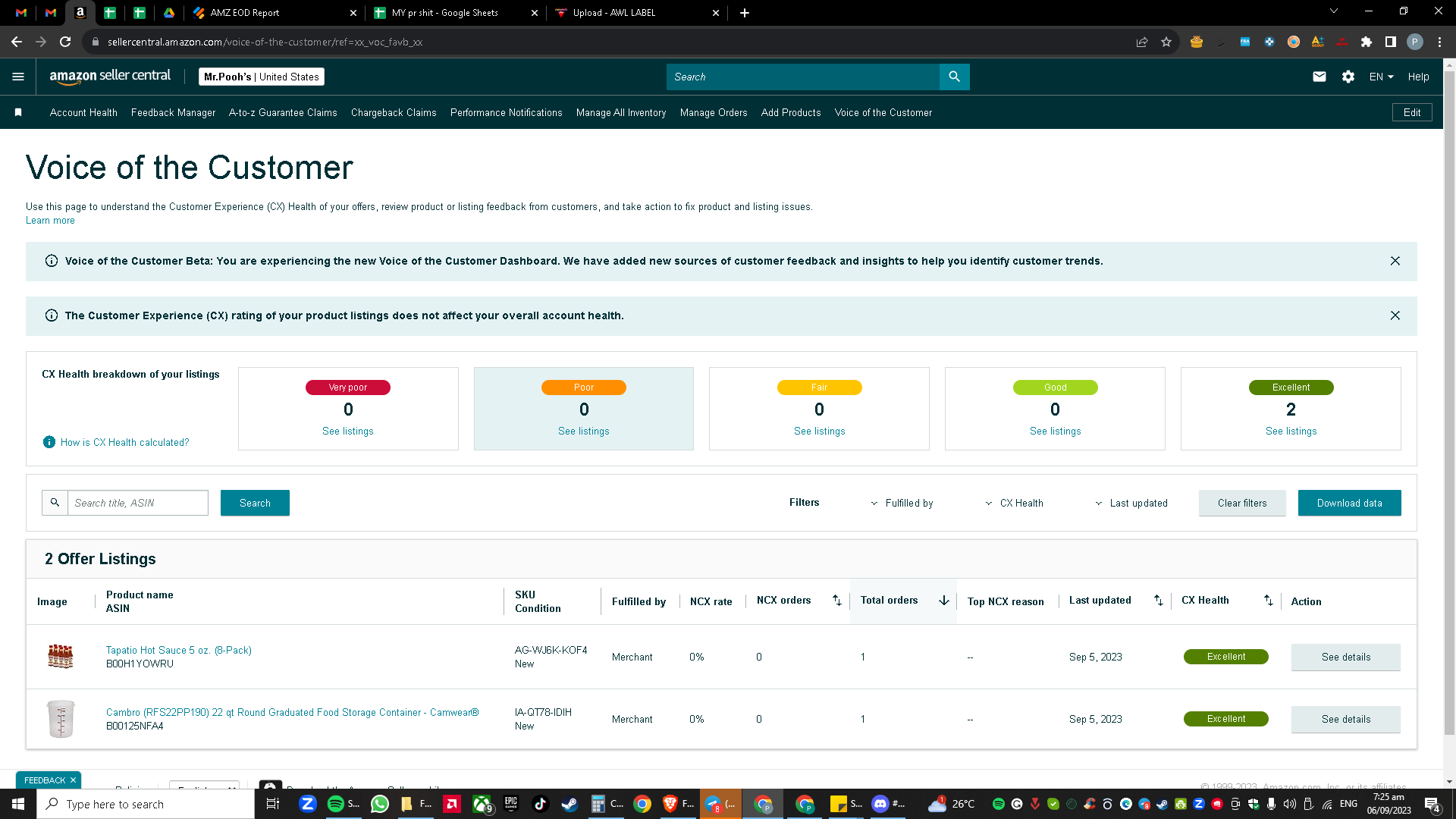This screenshot has height=819, width=1456.
Task: Click Clear filters button
Action: [1242, 503]
